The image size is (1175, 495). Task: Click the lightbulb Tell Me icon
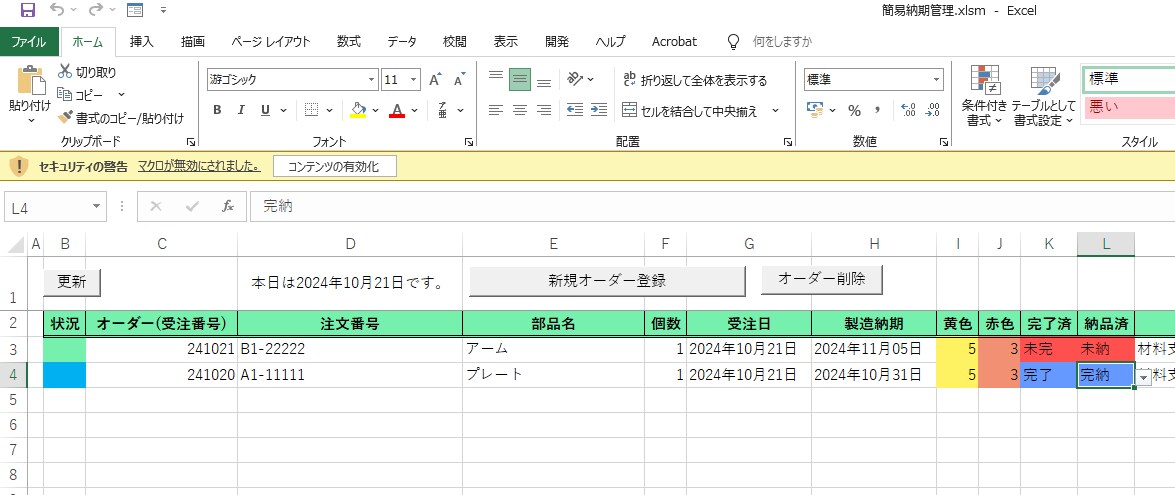(x=734, y=42)
